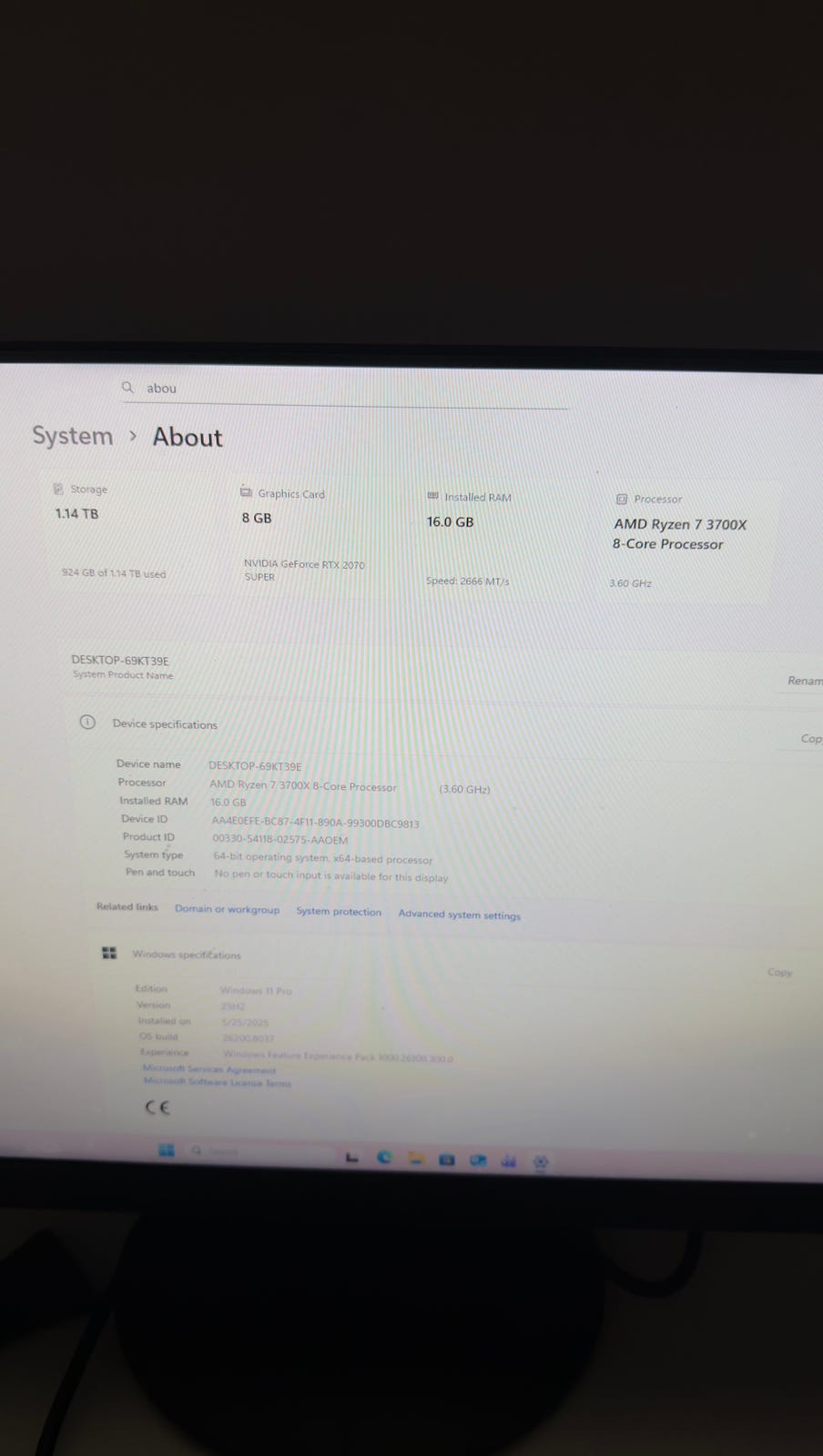The height and width of the screenshot is (1456, 823).
Task: Select the System type value text
Action: pyautogui.click(x=322, y=858)
